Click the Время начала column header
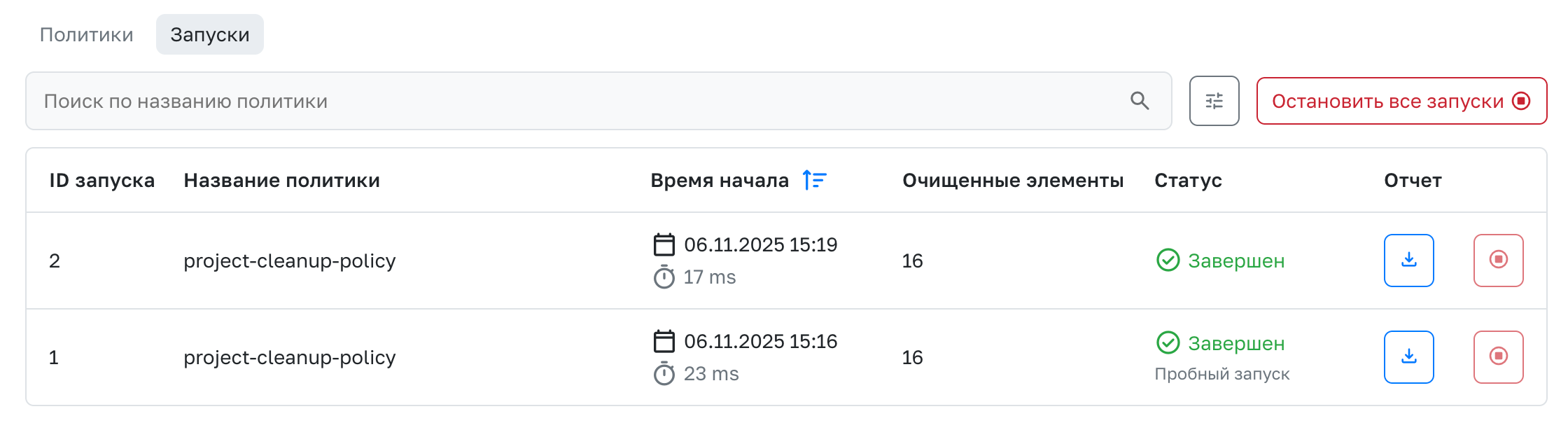Viewport: 1568px width, 437px height. pyautogui.click(x=720, y=180)
